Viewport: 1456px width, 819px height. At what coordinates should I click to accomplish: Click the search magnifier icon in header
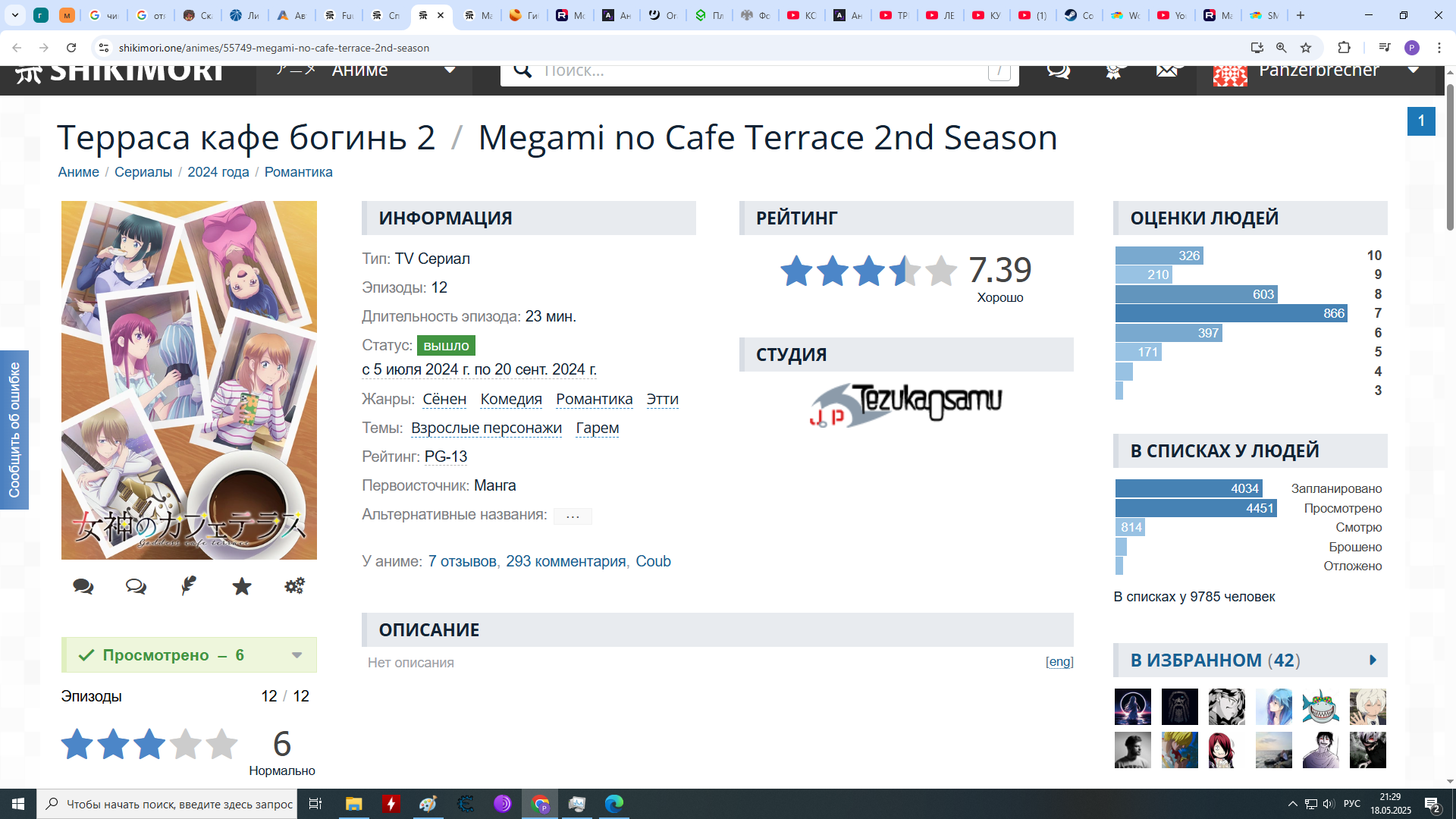tap(522, 71)
